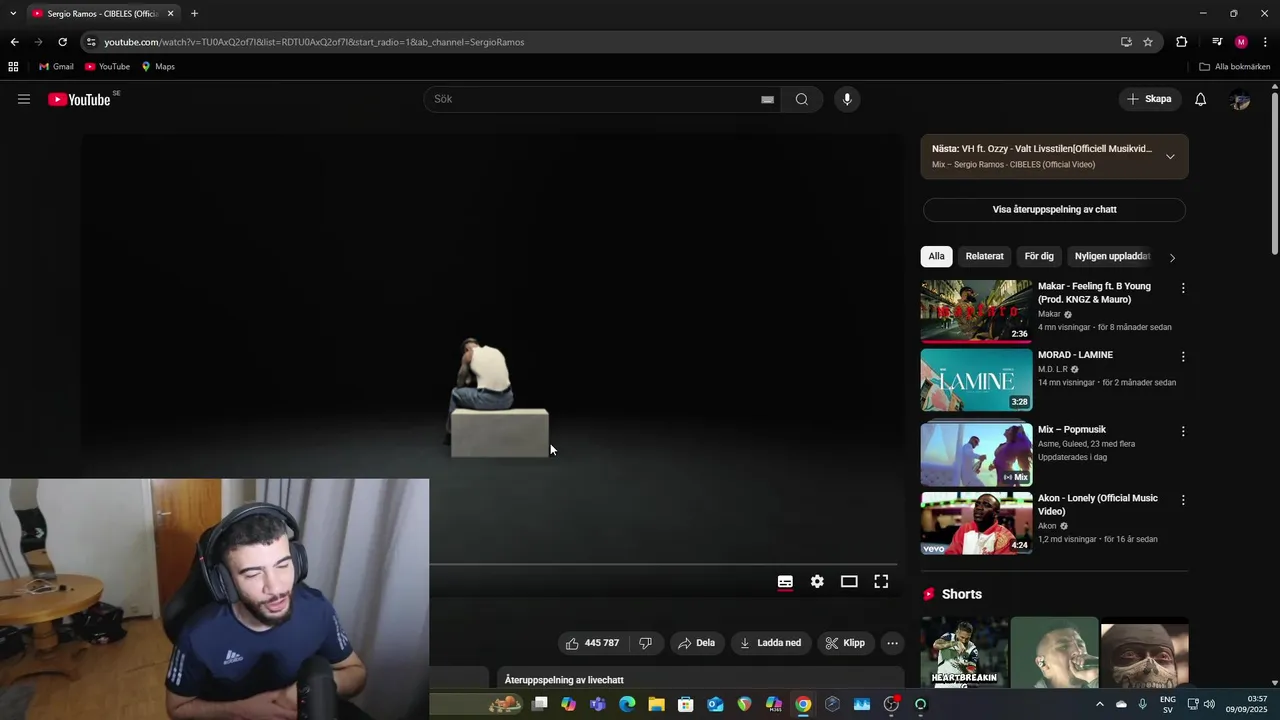Image resolution: width=1280 pixels, height=720 pixels.
Task: Click the search magnifier button
Action: tap(802, 99)
